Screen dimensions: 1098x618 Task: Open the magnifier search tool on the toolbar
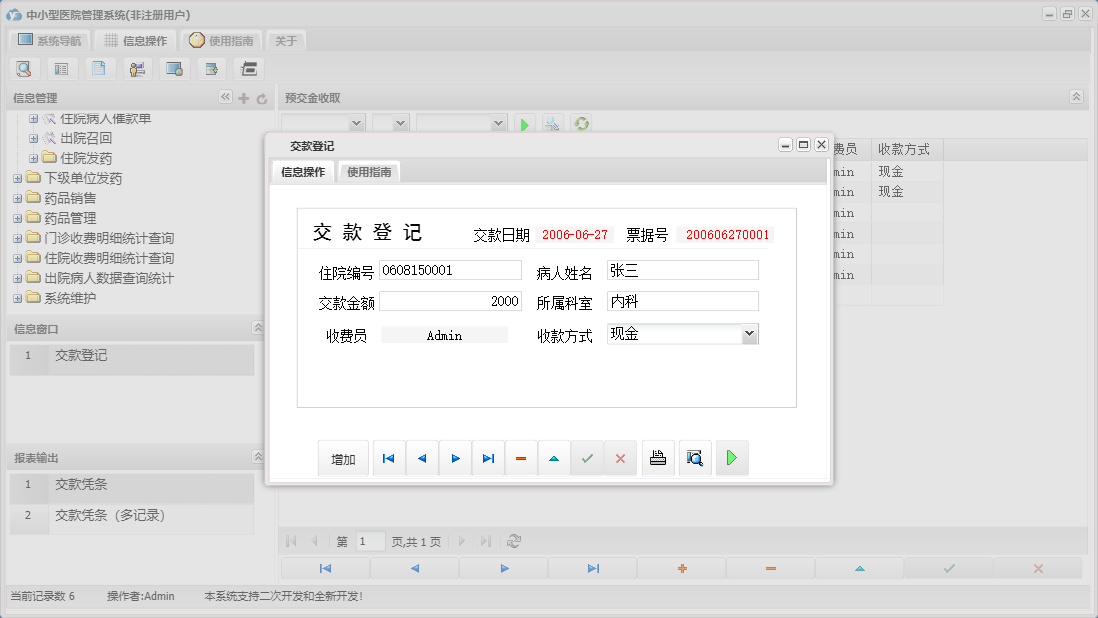[24, 68]
